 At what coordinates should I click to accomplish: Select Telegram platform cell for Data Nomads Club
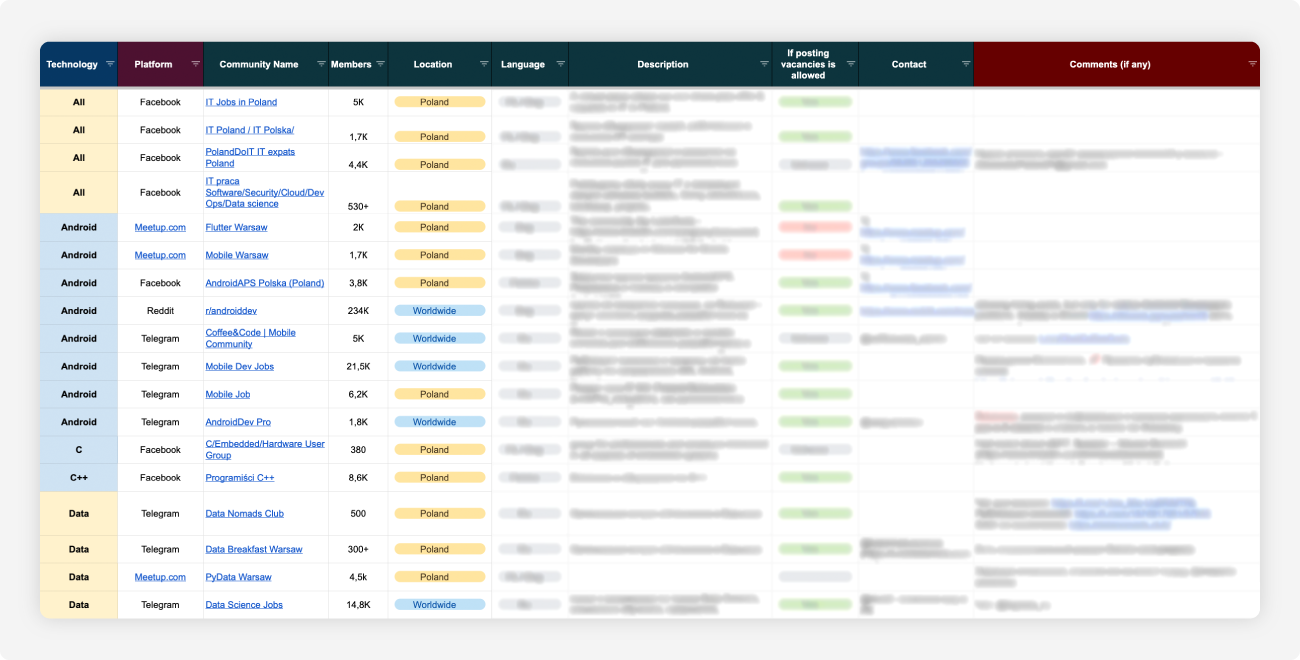(160, 514)
